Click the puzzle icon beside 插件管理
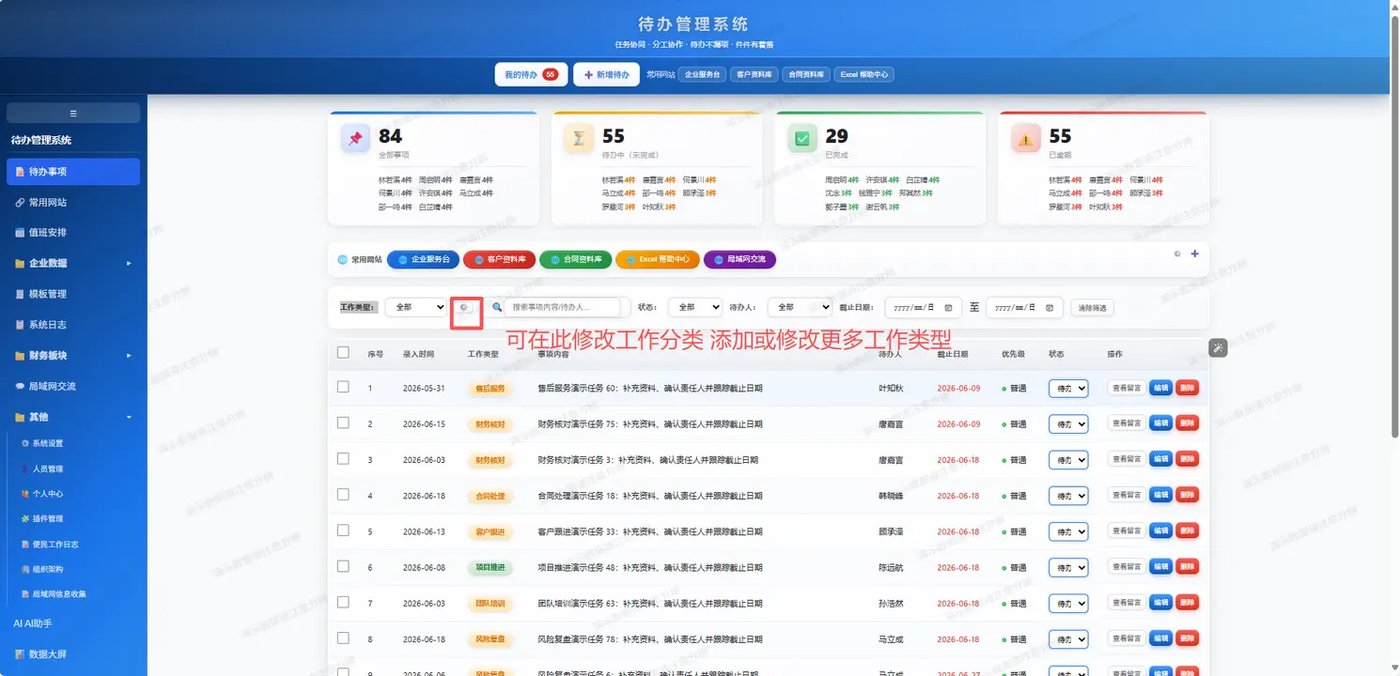 point(25,519)
